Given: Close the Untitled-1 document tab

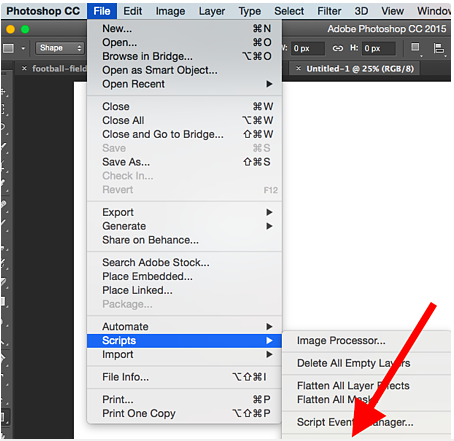Looking at the screenshot, I should [298, 68].
